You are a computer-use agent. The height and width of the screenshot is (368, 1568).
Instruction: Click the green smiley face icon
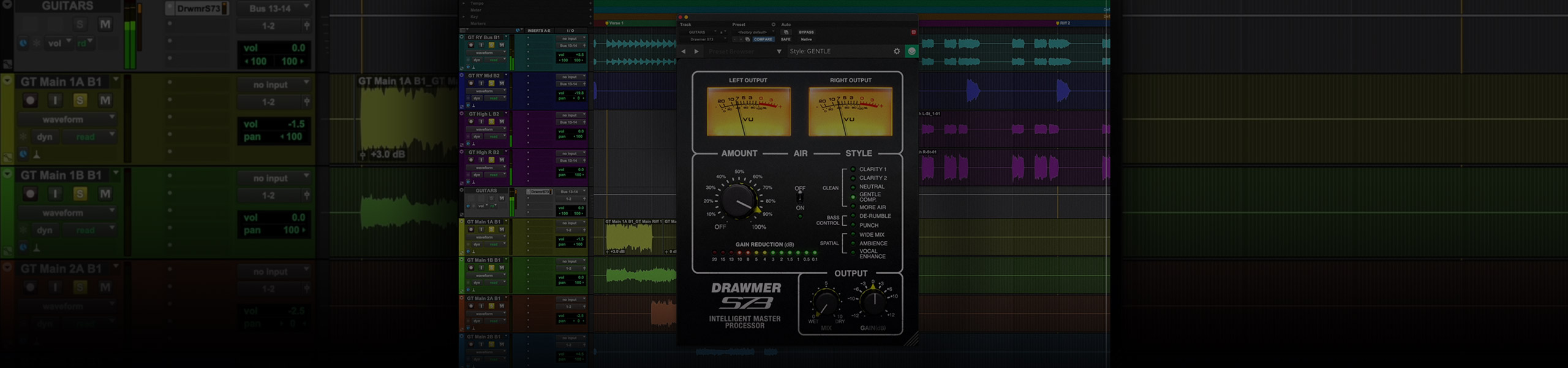point(911,52)
